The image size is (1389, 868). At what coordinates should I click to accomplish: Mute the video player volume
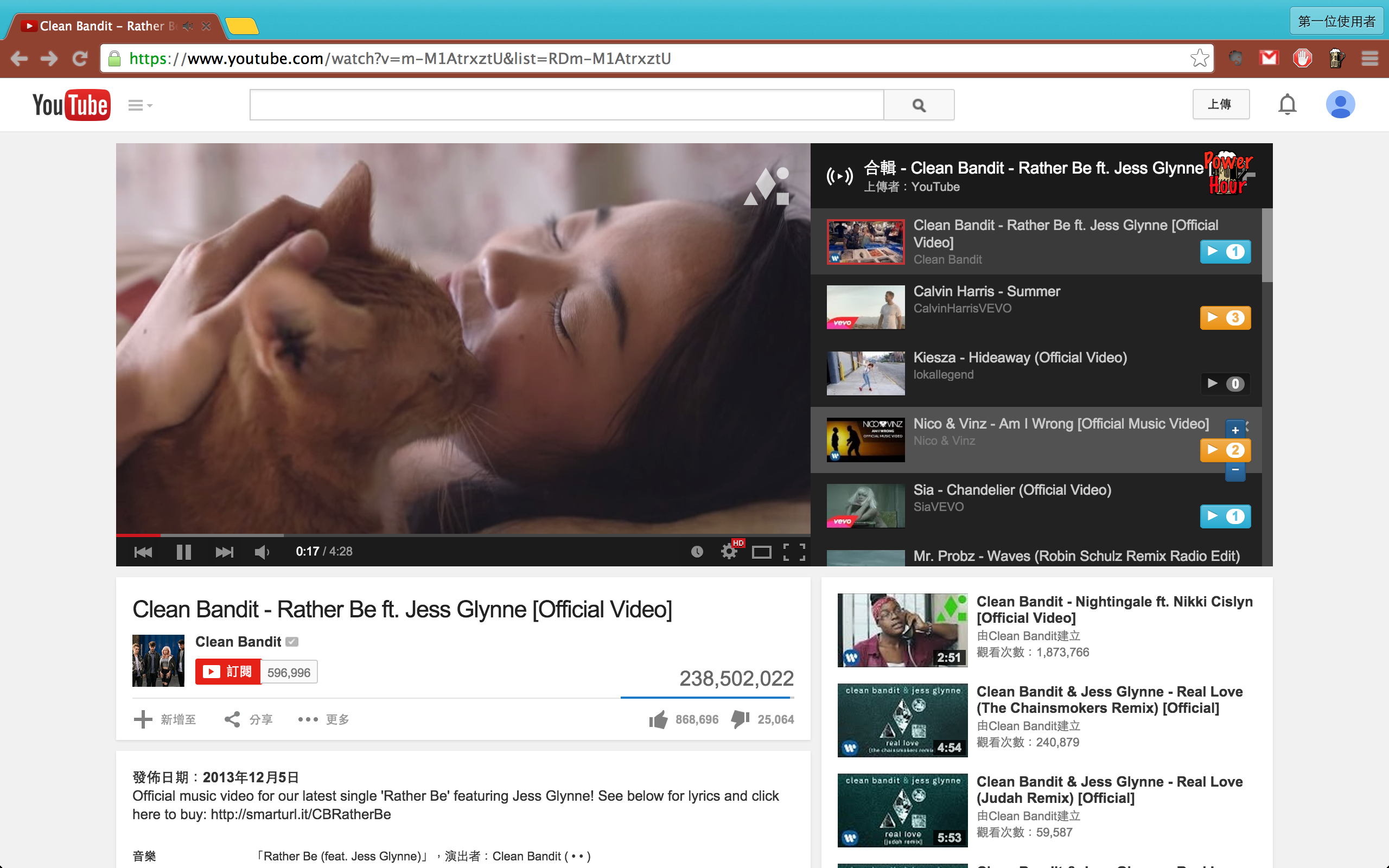262,552
